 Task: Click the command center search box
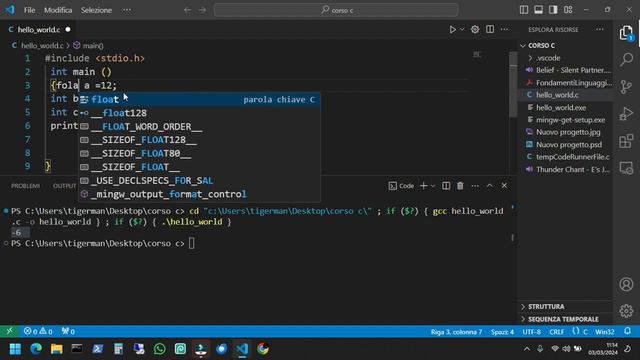[336, 10]
